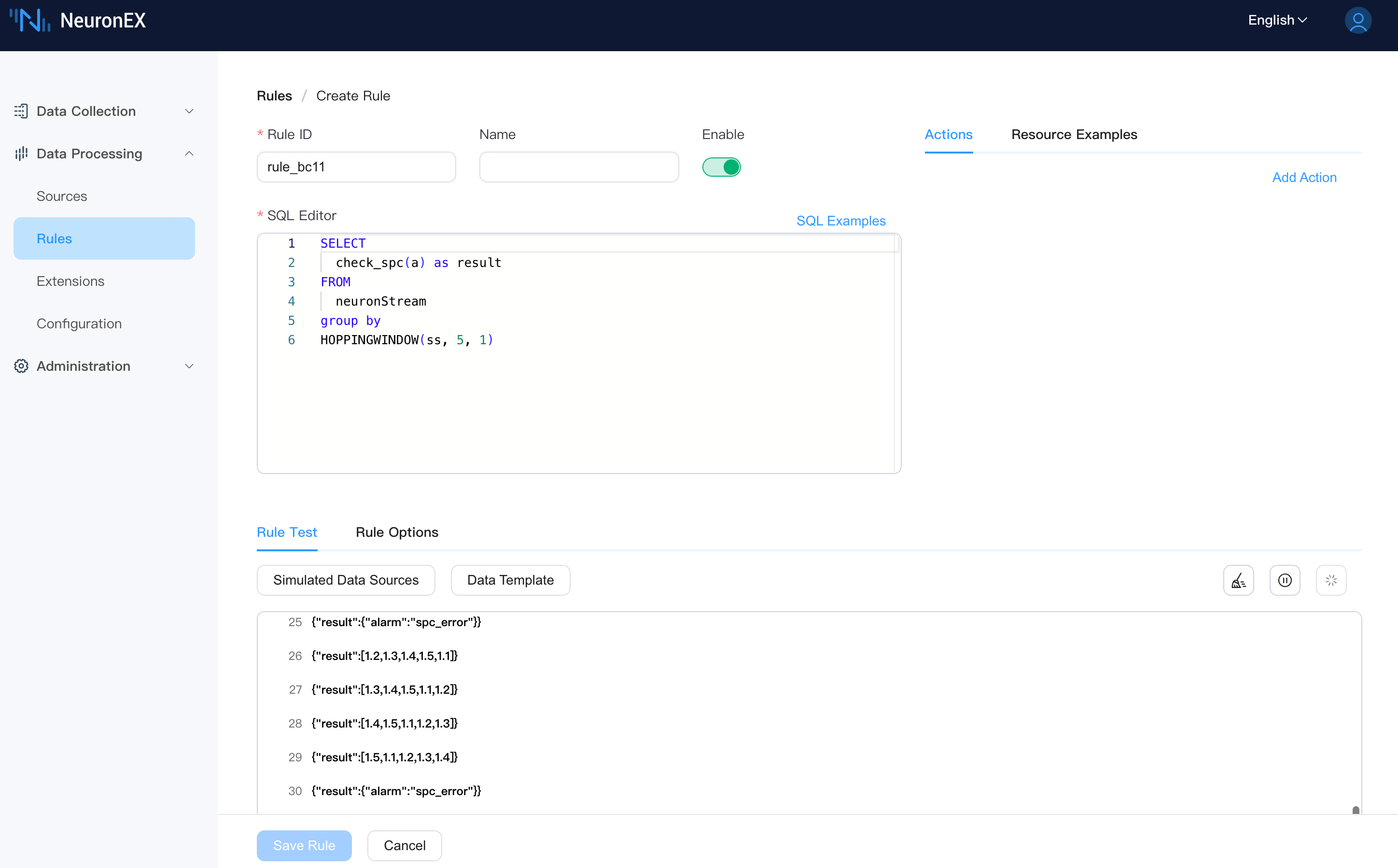Pause the rule test output
This screenshot has height=868, width=1398.
pos(1285,580)
